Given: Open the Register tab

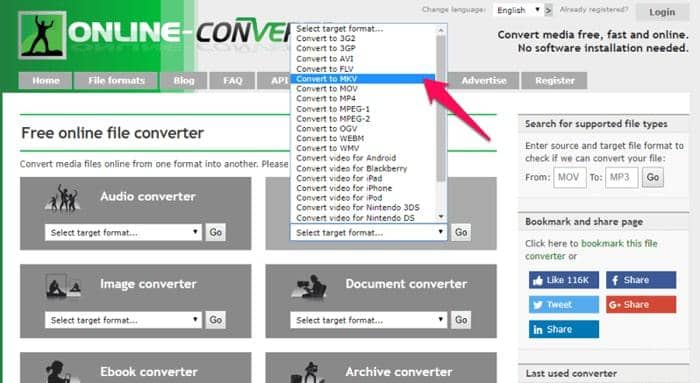Looking at the screenshot, I should click(x=554, y=81).
